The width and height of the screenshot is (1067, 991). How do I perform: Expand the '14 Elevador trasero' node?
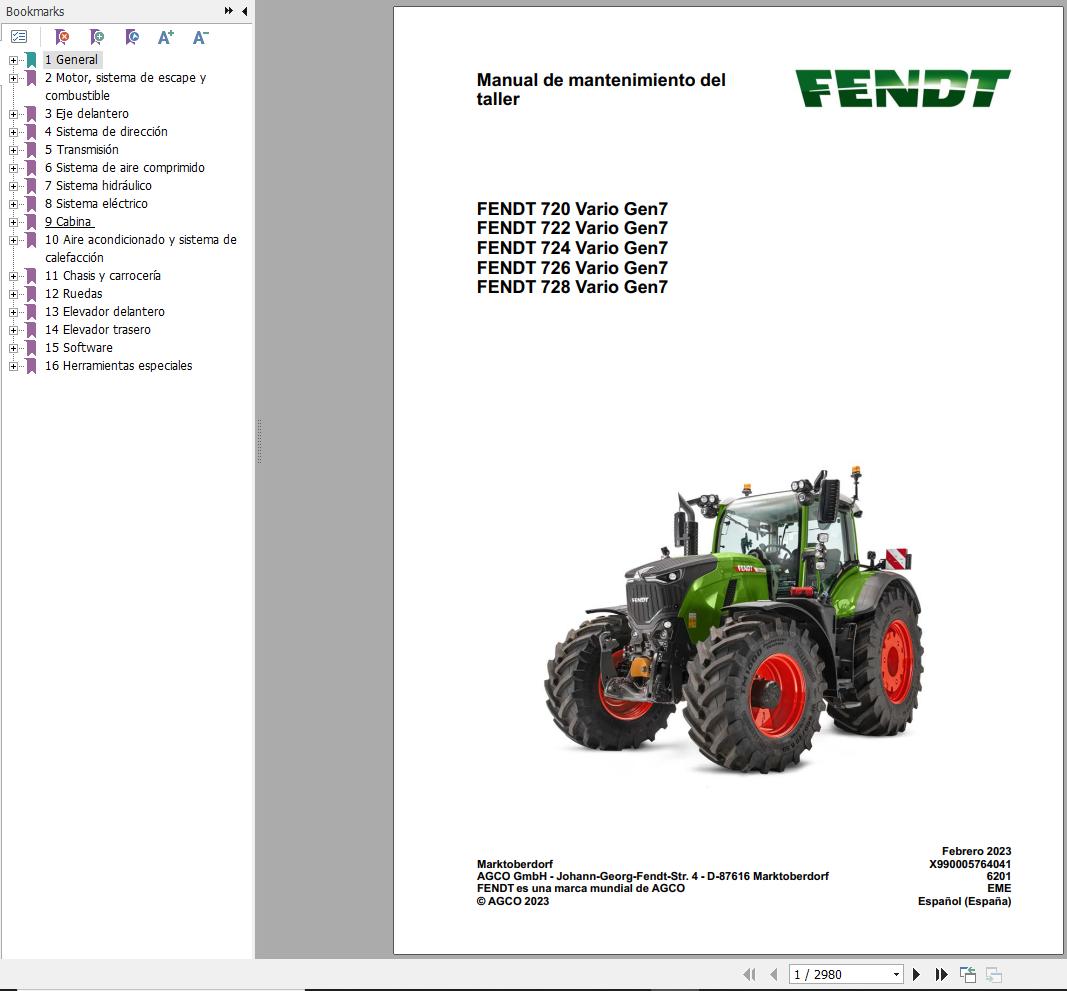point(13,331)
